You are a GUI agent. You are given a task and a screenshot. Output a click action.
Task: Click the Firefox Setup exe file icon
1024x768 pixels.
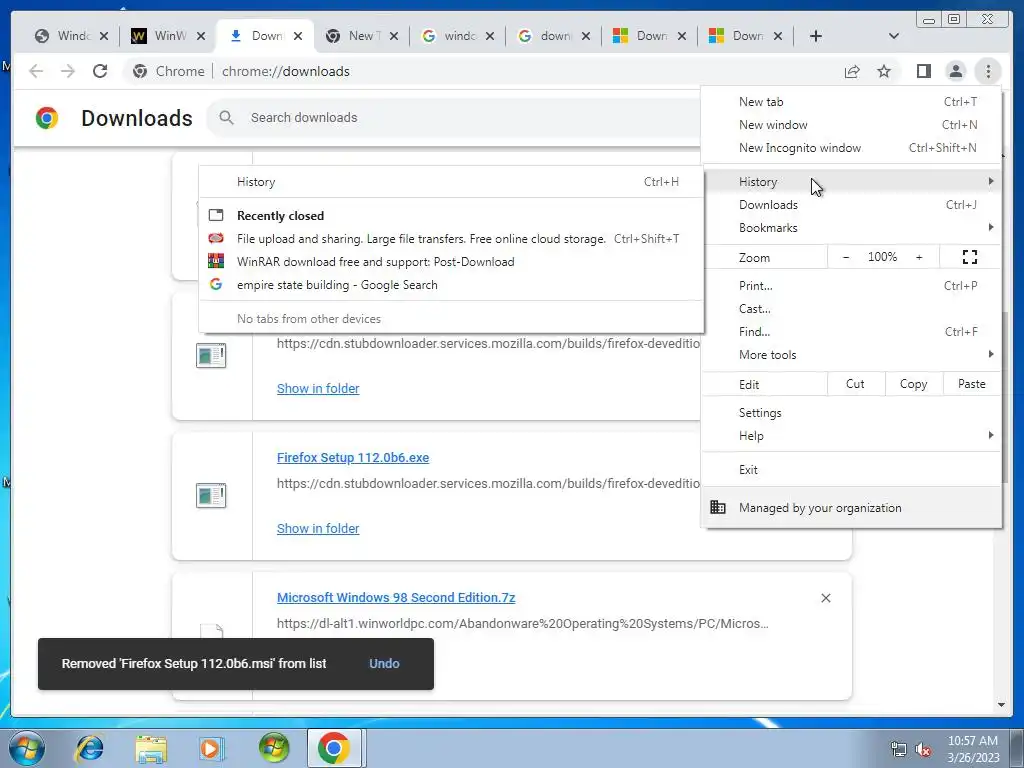click(211, 496)
